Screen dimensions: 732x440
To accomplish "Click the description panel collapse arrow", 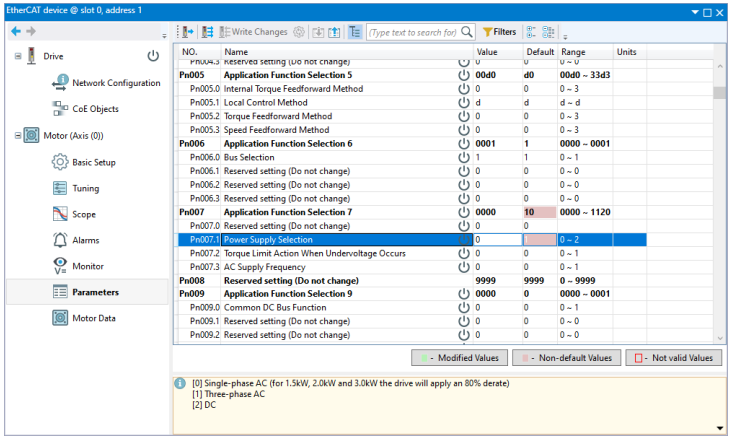I will click(x=721, y=428).
